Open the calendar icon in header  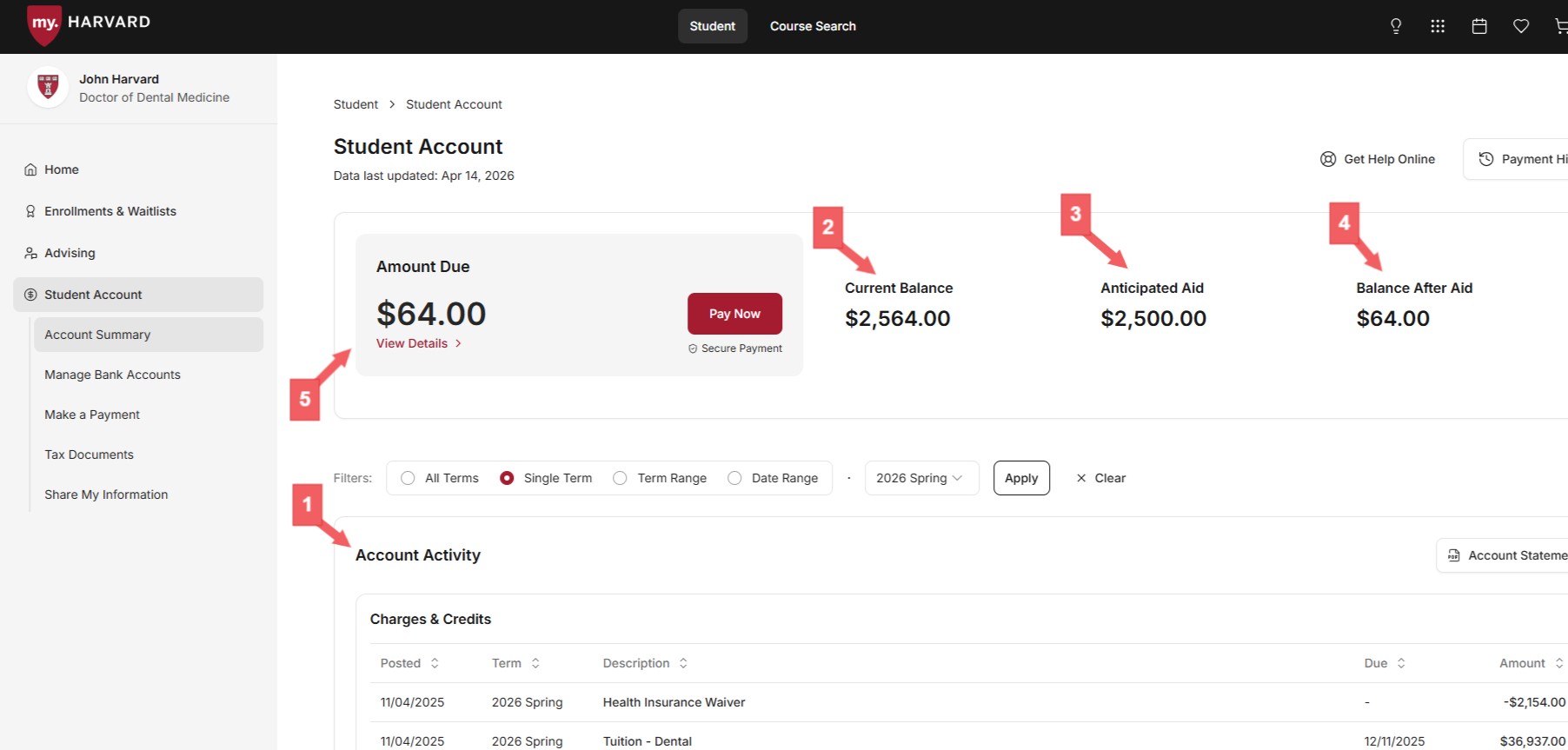(1479, 26)
